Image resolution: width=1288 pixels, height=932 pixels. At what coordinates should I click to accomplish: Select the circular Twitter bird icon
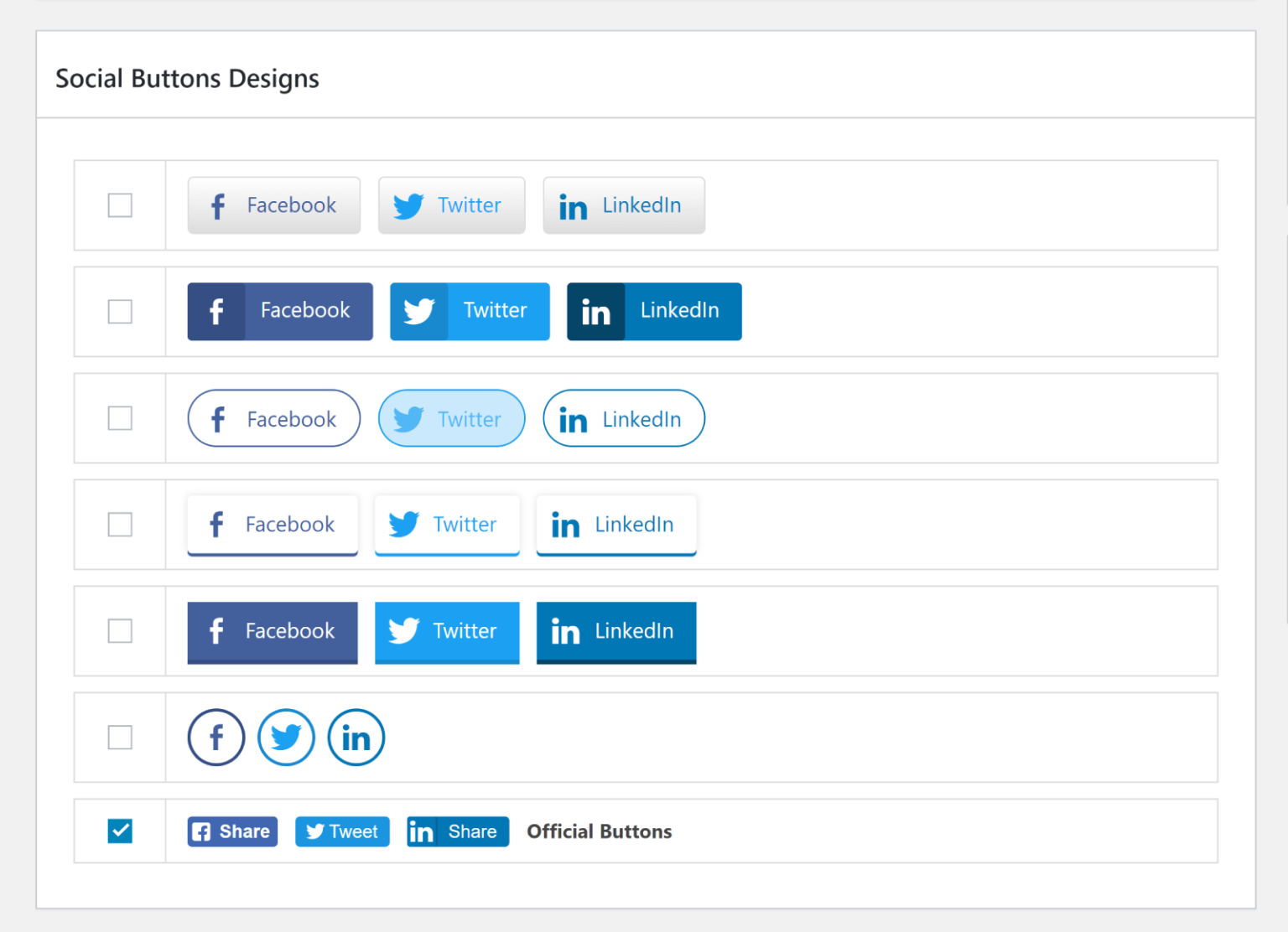click(x=286, y=737)
